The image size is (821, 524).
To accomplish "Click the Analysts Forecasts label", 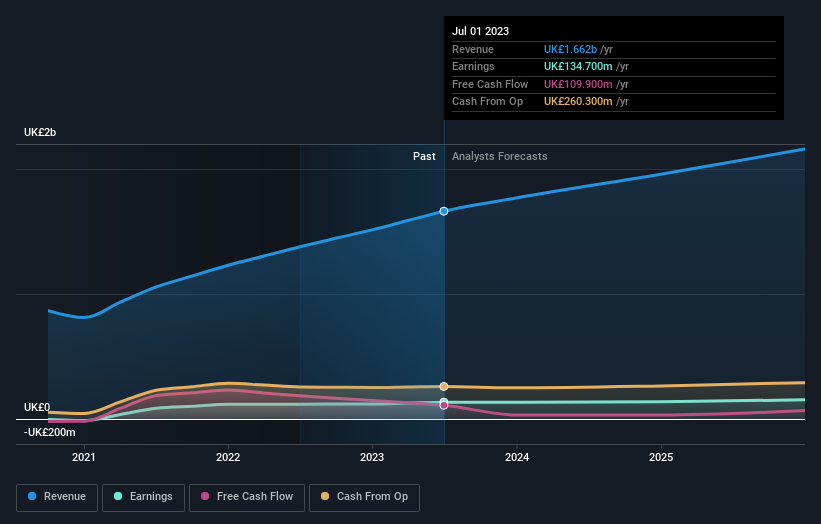I will click(x=500, y=156).
